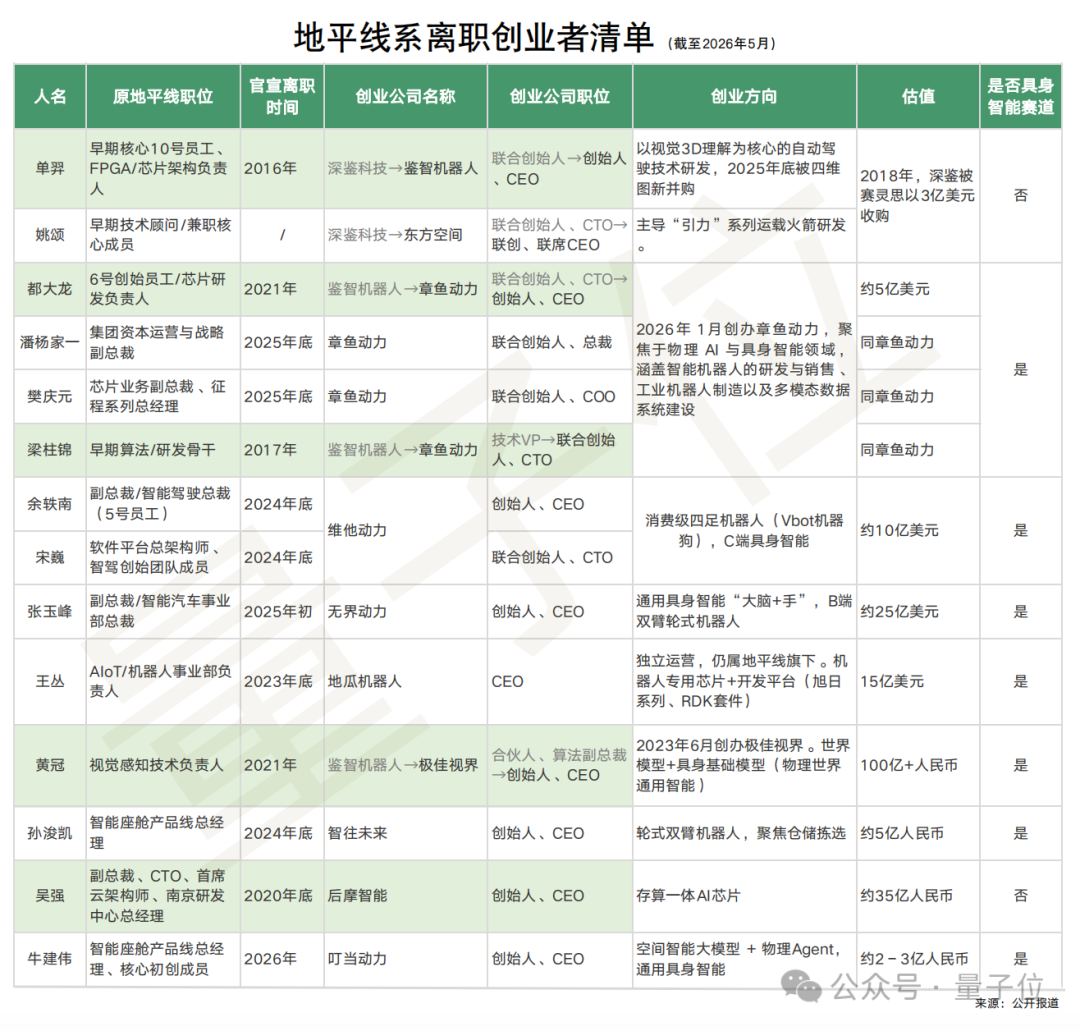The height and width of the screenshot is (1031, 1080).
Task: Click the valuation 100亿+人民币
Action: (908, 765)
